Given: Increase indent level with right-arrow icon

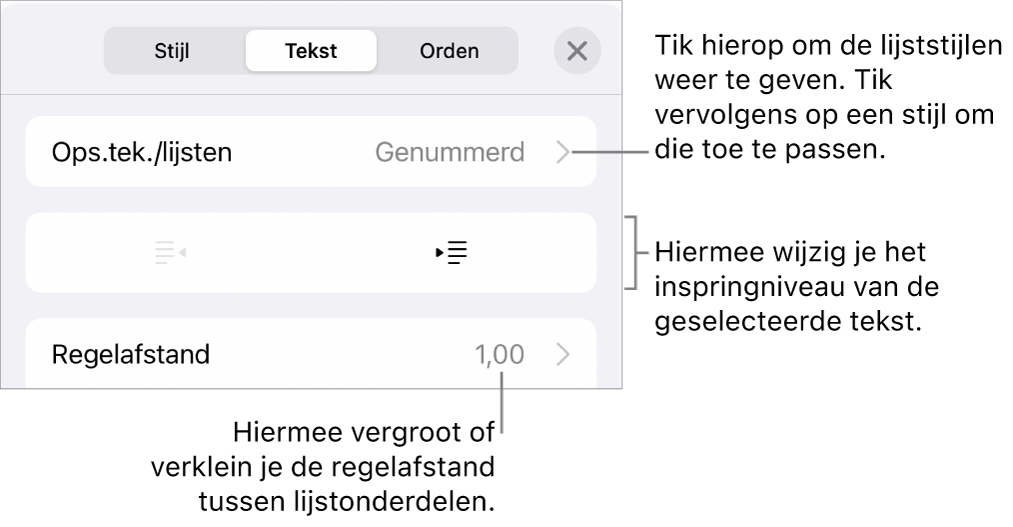Looking at the screenshot, I should click(x=453, y=253).
